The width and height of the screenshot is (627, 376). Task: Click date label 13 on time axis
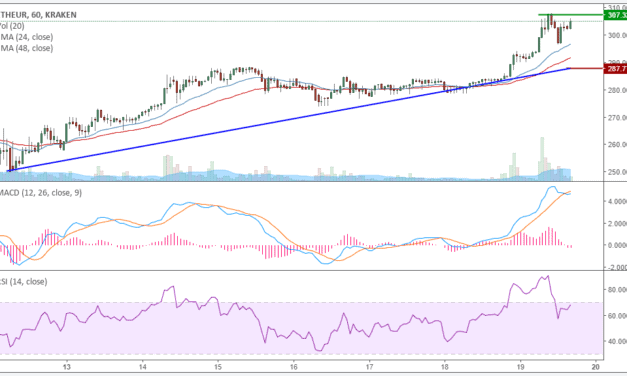coord(67,367)
